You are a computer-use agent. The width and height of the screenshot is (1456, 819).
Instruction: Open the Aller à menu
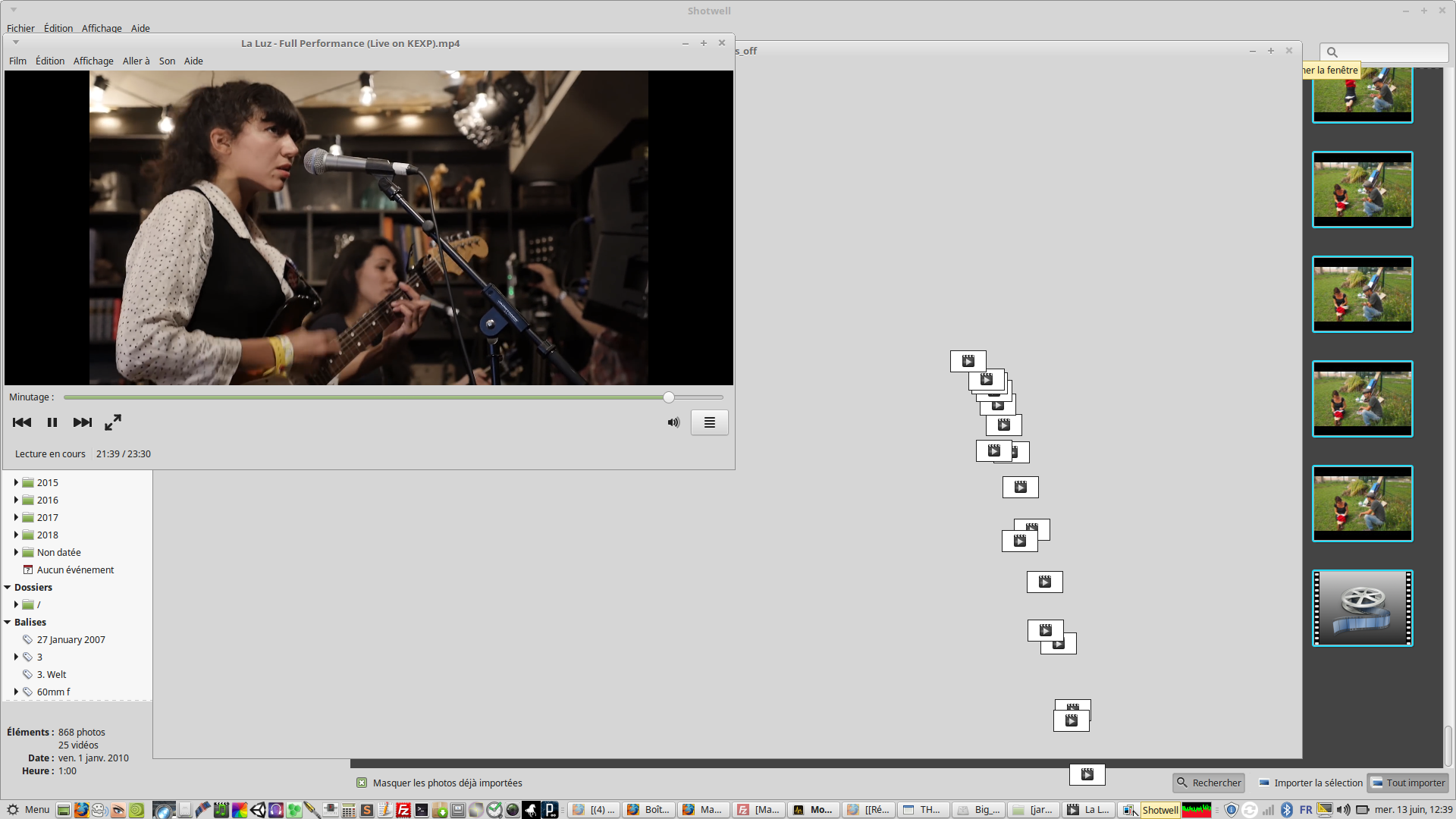pos(136,61)
